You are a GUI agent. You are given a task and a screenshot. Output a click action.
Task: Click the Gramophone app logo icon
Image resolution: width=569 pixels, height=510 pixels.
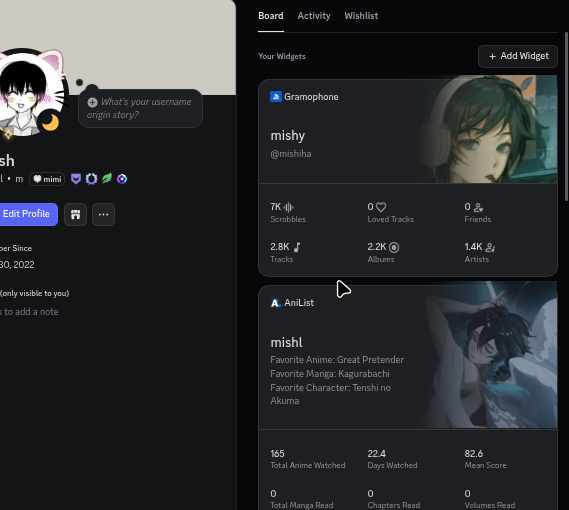(x=276, y=97)
